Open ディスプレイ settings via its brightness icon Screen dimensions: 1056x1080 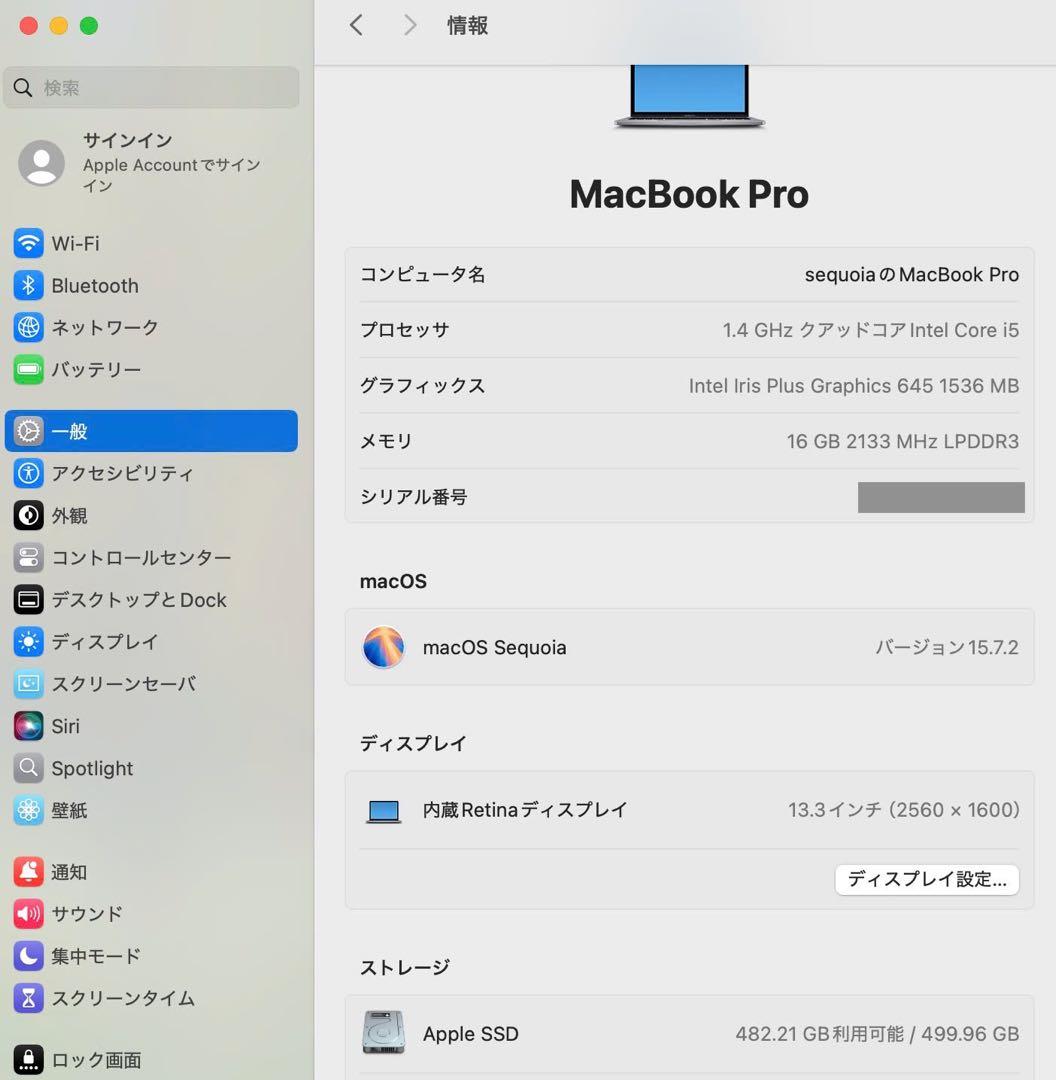[x=28, y=641]
